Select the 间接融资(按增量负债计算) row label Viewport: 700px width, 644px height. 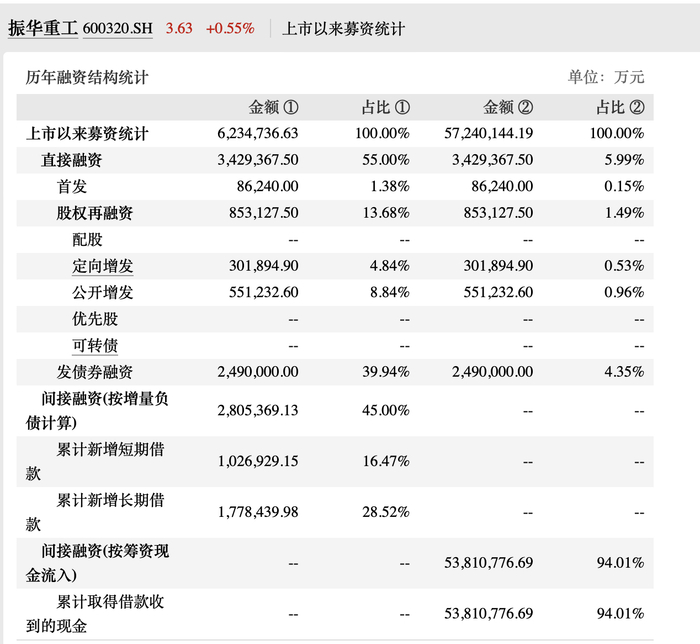tap(97, 411)
